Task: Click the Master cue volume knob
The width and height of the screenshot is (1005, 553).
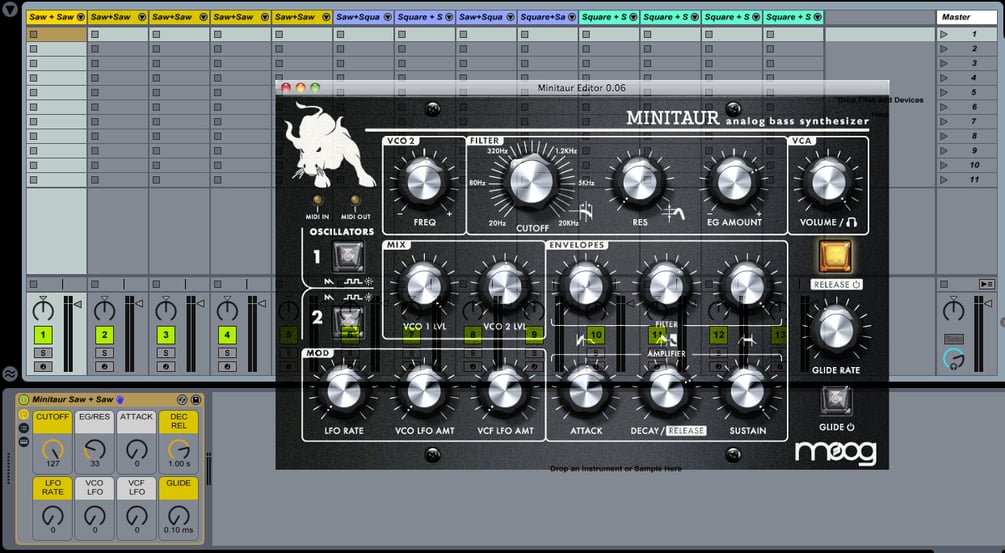Action: [954, 359]
